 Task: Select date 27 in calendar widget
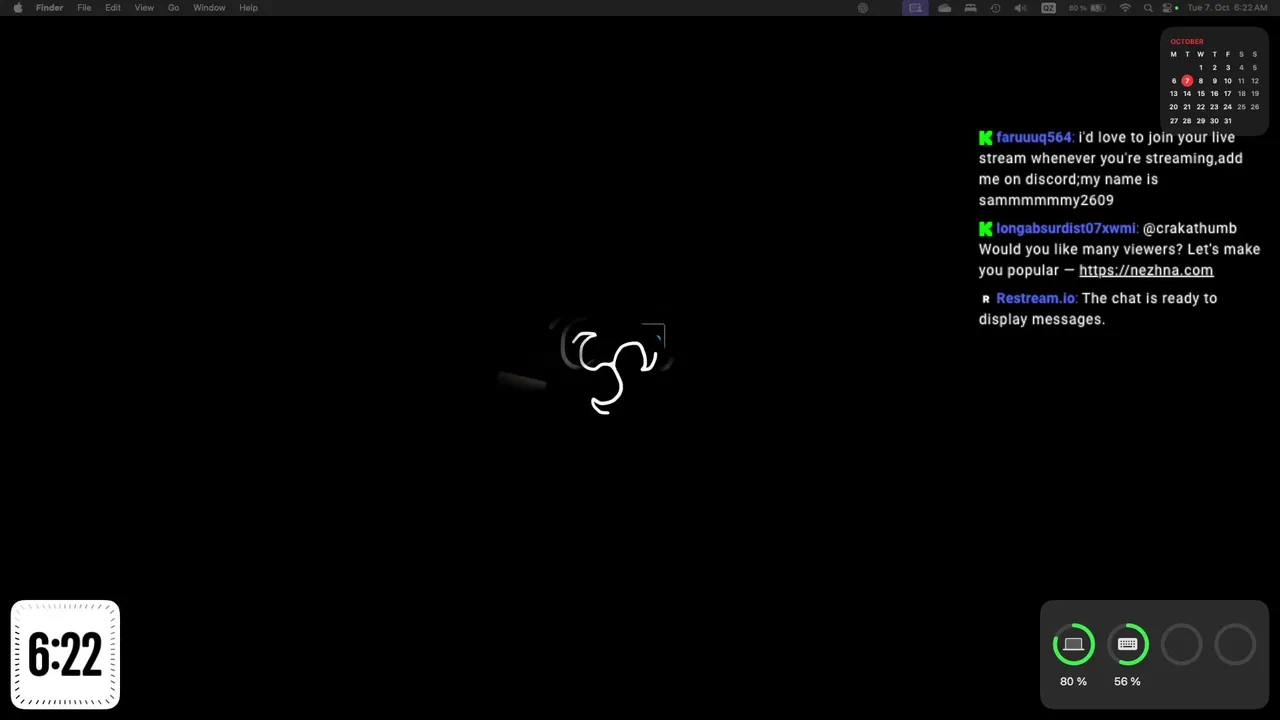pos(1174,121)
